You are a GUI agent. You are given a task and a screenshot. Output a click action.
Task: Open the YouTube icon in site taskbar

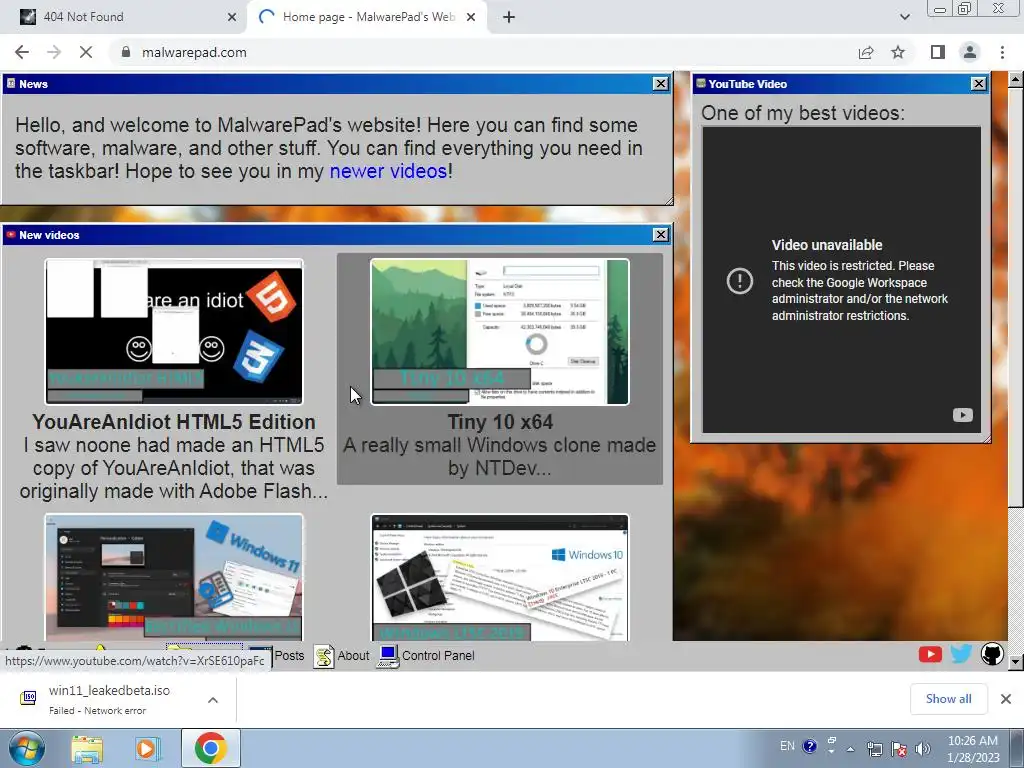point(930,654)
